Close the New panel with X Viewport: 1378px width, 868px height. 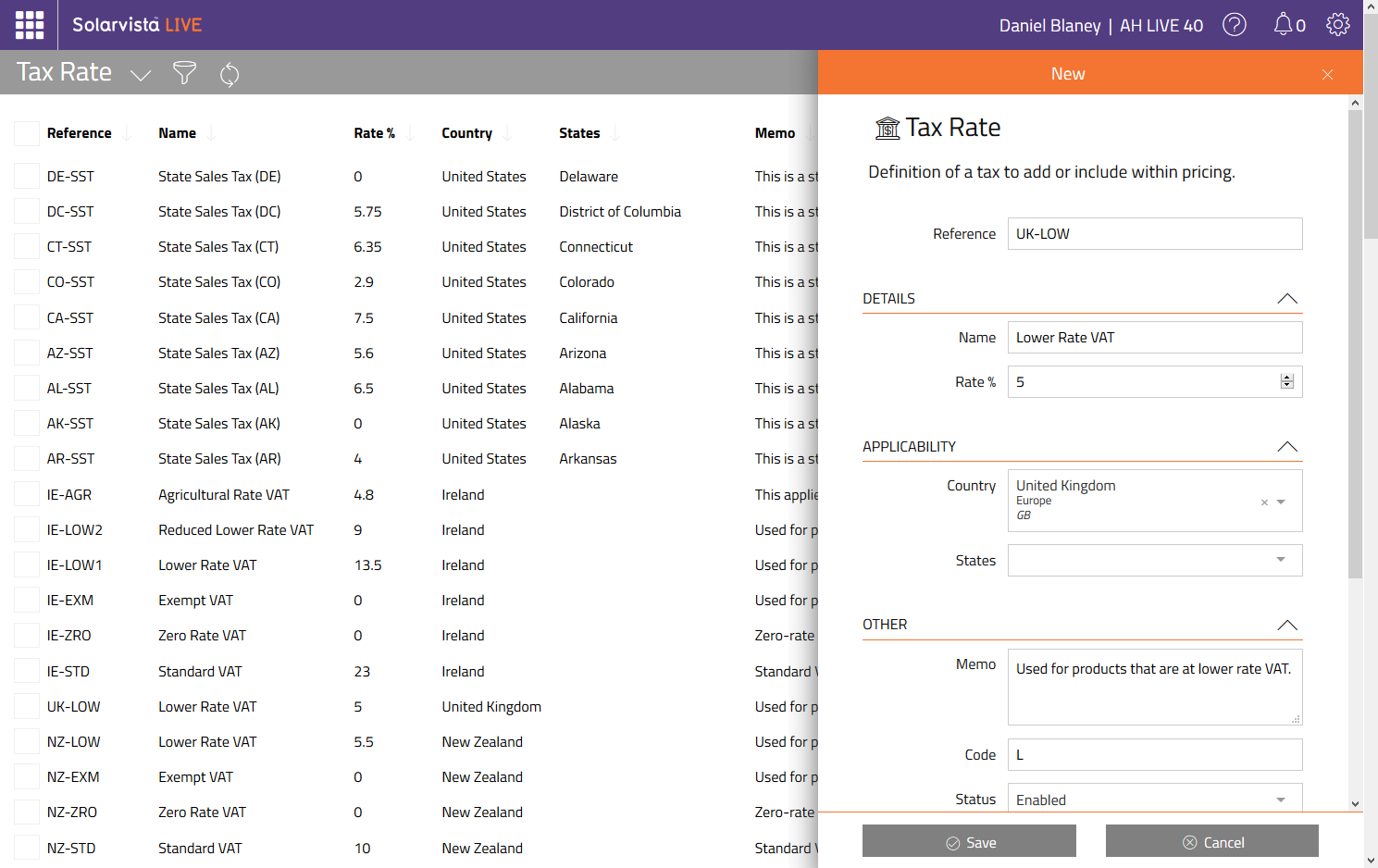pyautogui.click(x=1327, y=74)
